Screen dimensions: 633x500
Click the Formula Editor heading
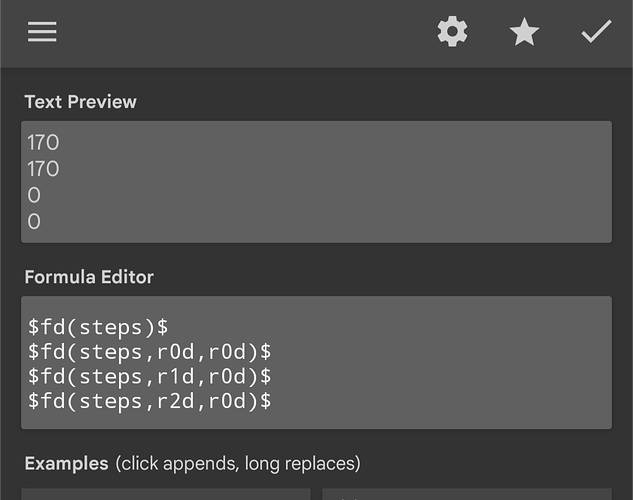(x=89, y=277)
